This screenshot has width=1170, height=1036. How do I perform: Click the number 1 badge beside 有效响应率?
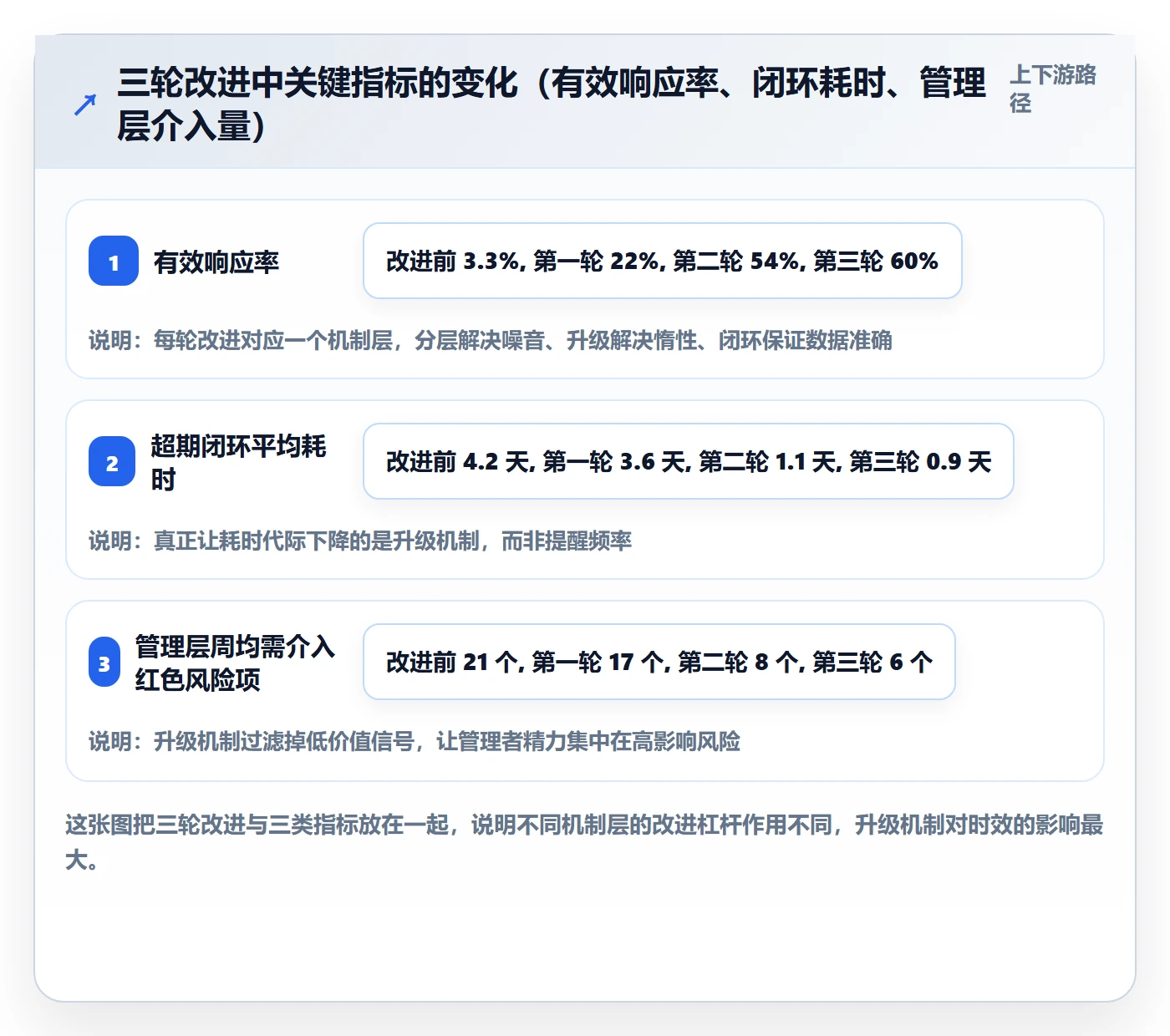[114, 261]
